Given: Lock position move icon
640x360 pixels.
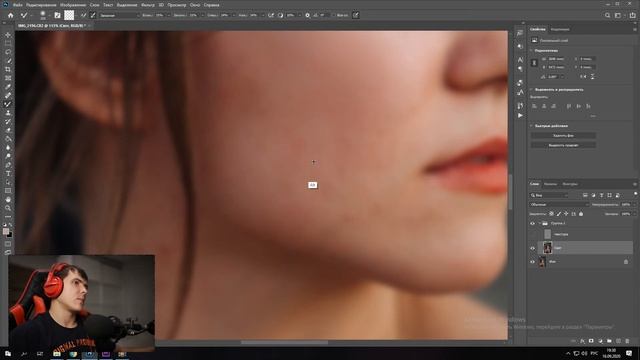Looking at the screenshot, I should point(566,213).
